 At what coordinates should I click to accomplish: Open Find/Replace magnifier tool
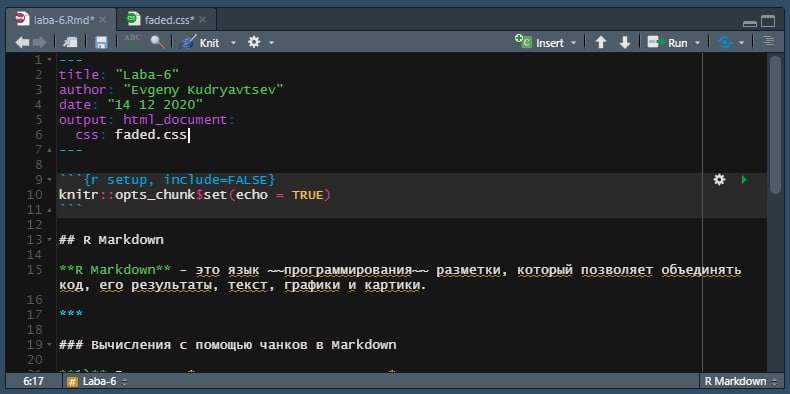click(157, 42)
